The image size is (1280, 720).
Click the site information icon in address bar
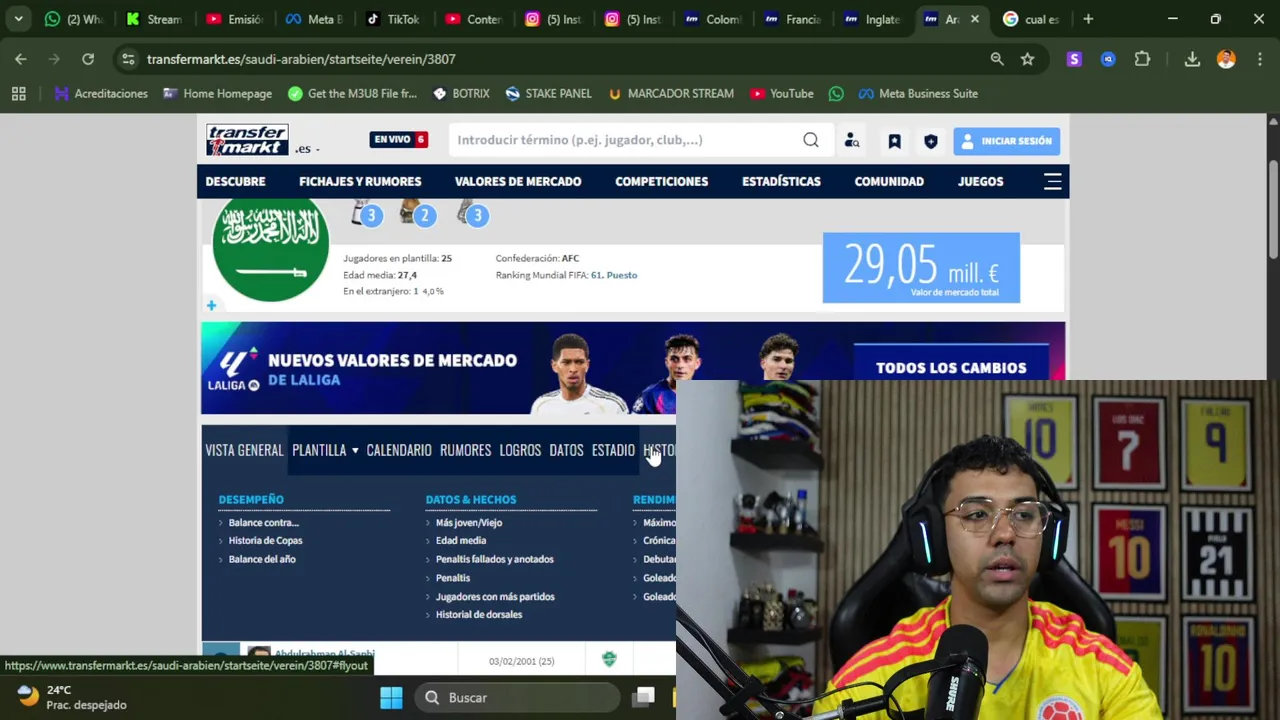coord(128,59)
